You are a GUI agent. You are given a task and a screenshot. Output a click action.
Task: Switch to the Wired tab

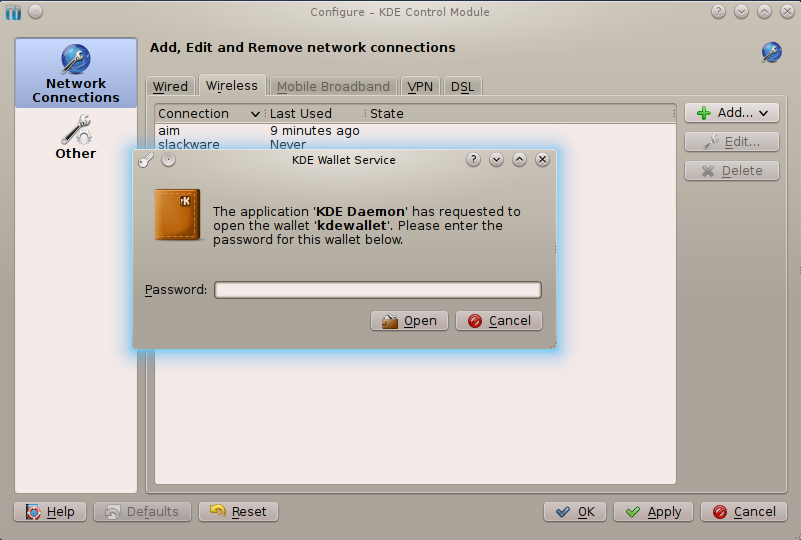[x=170, y=86]
